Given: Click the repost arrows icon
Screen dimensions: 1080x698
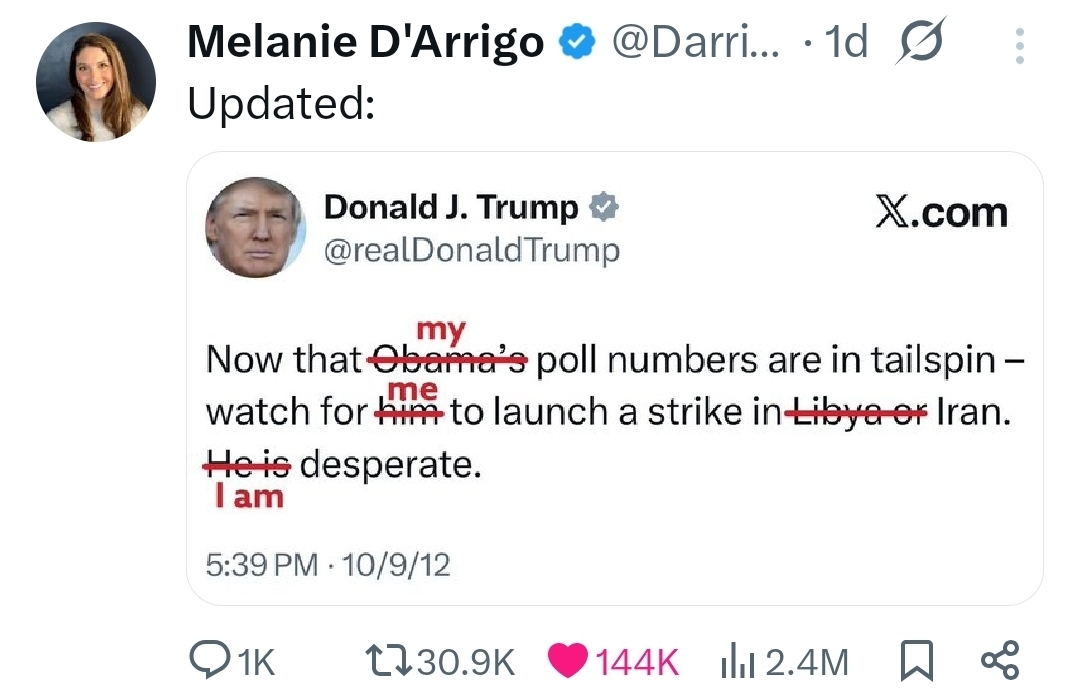Looking at the screenshot, I should [388, 660].
